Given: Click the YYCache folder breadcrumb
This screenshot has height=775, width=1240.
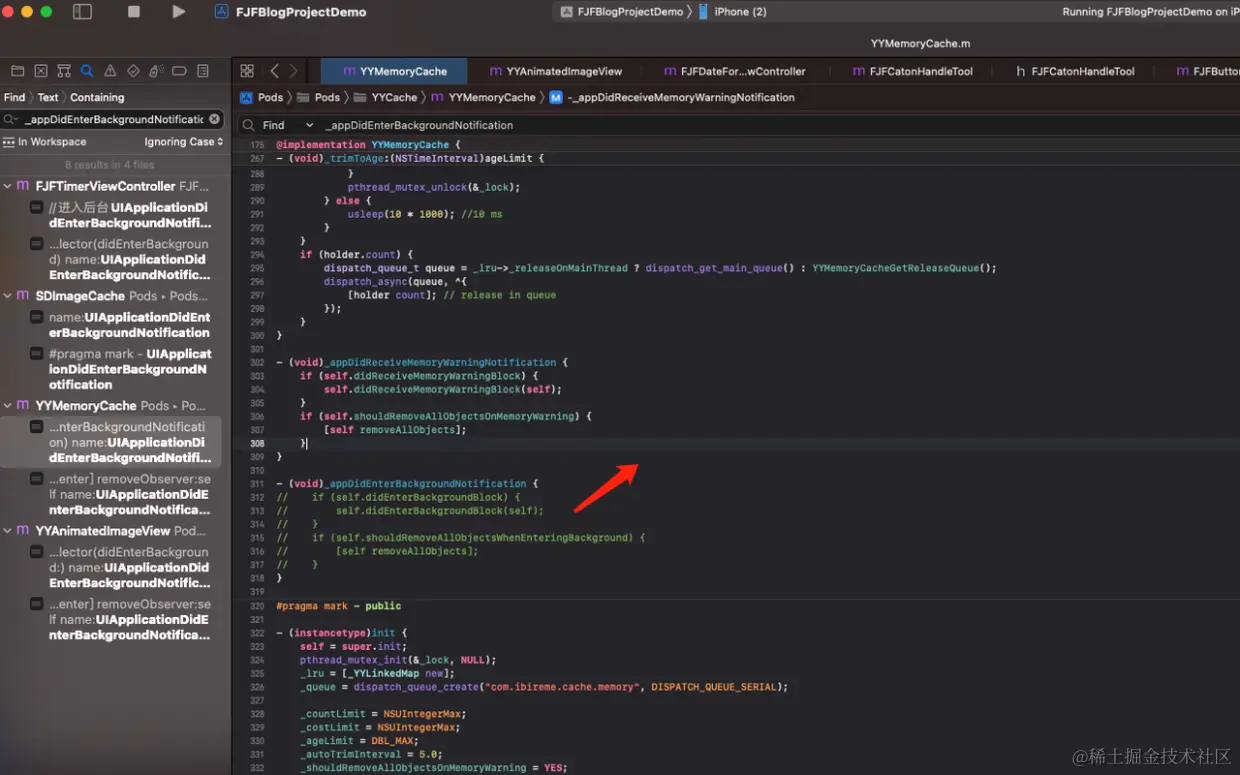Looking at the screenshot, I should coord(384,97).
